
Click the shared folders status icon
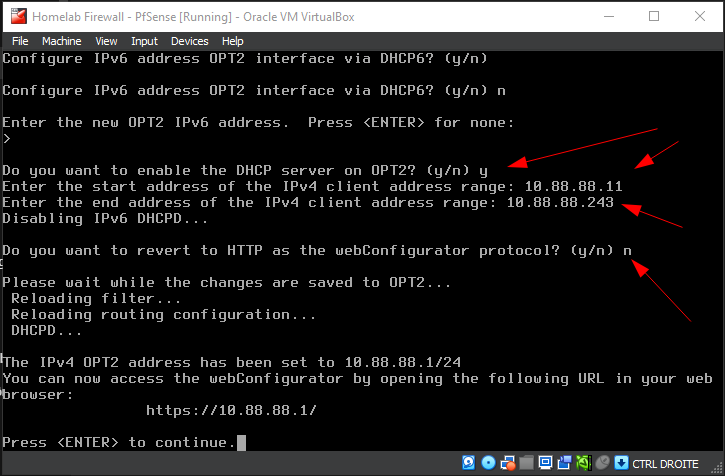coord(526,463)
